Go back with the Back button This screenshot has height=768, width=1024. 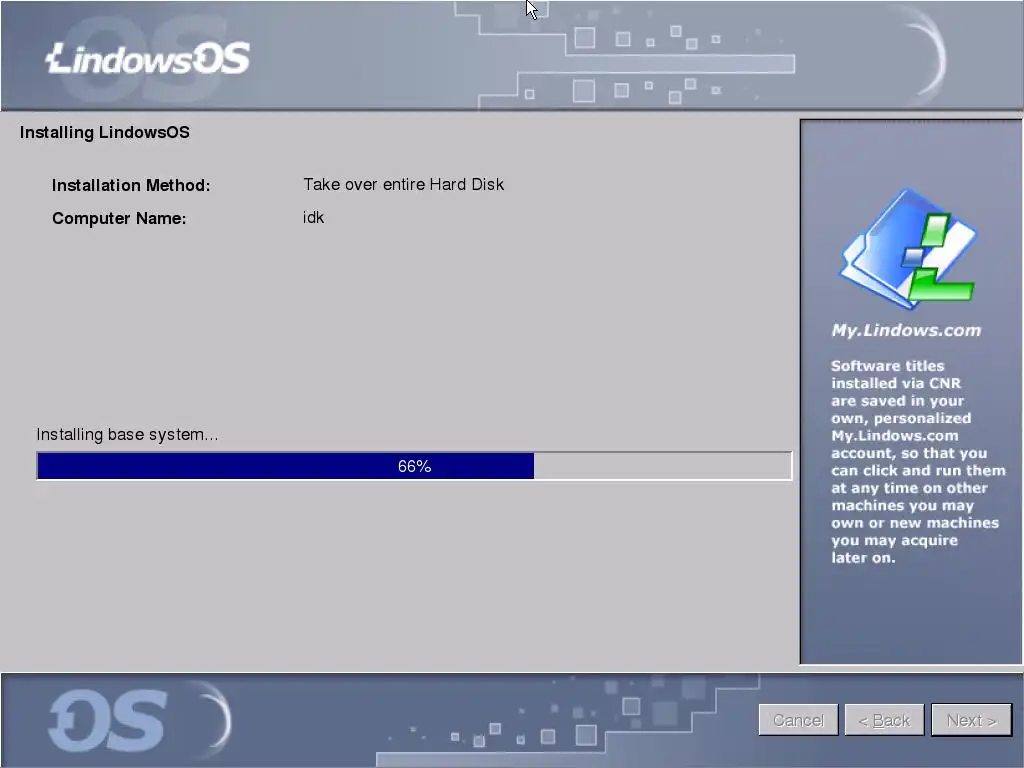point(884,720)
